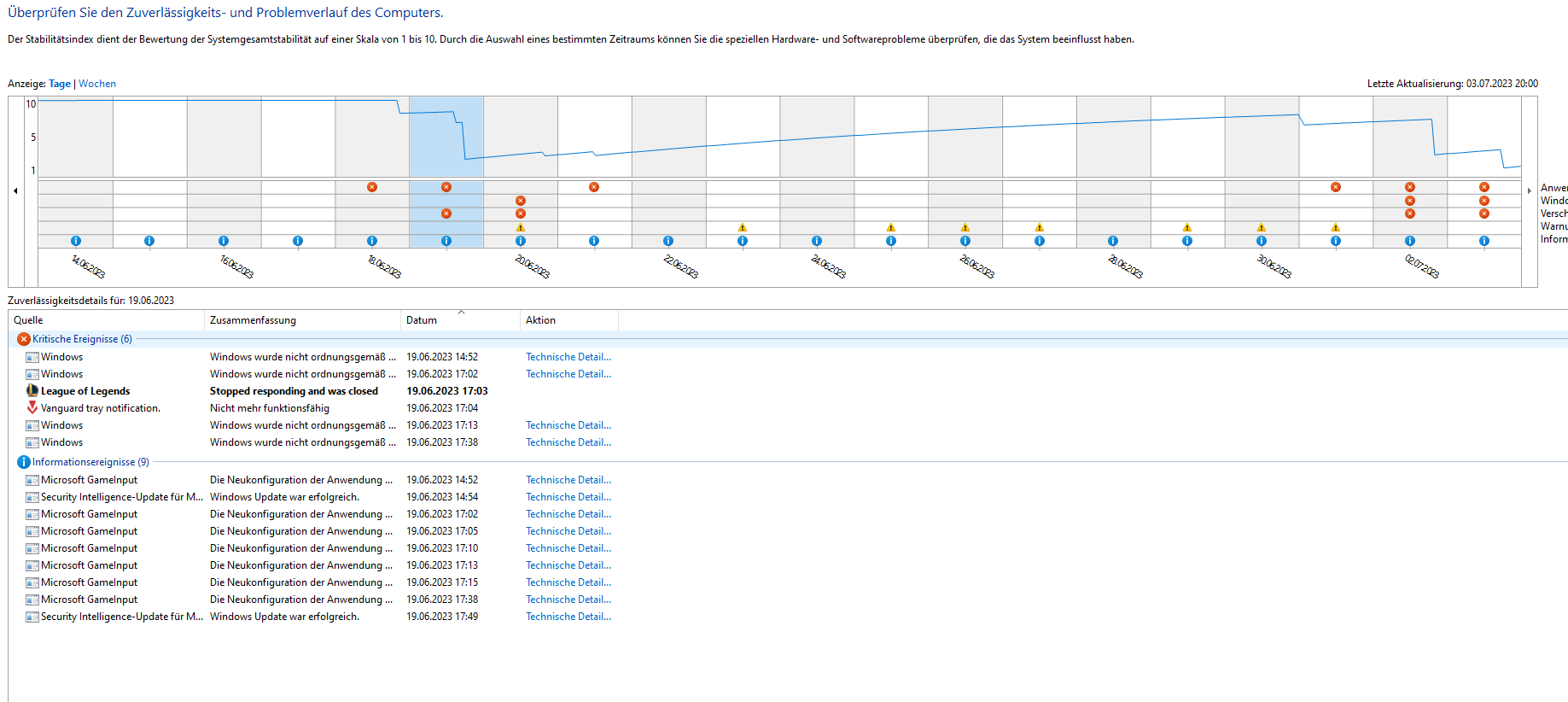Click the Vanguard tray notification row icon
Viewport: 1568px width, 702px height.
click(x=32, y=408)
